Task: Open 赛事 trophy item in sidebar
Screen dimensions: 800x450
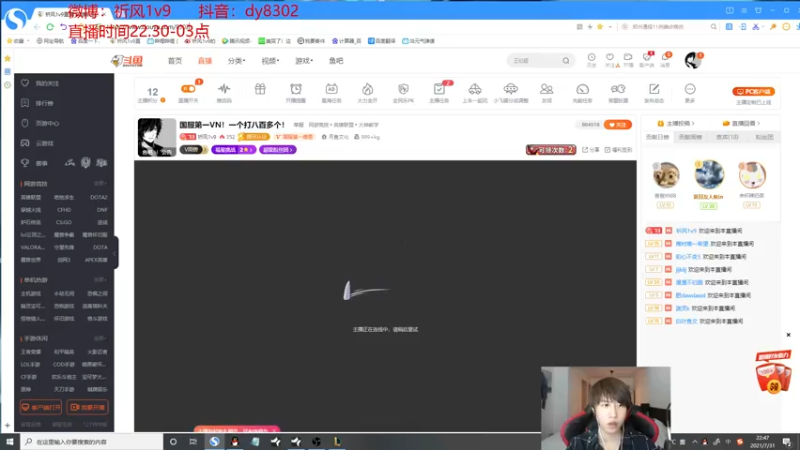Action: pyautogui.click(x=35, y=163)
